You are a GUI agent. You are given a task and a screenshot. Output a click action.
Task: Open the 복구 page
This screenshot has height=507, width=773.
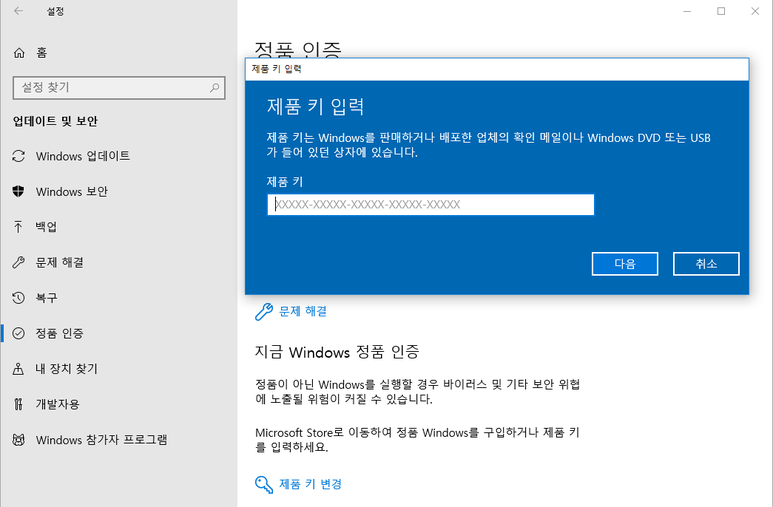46,298
